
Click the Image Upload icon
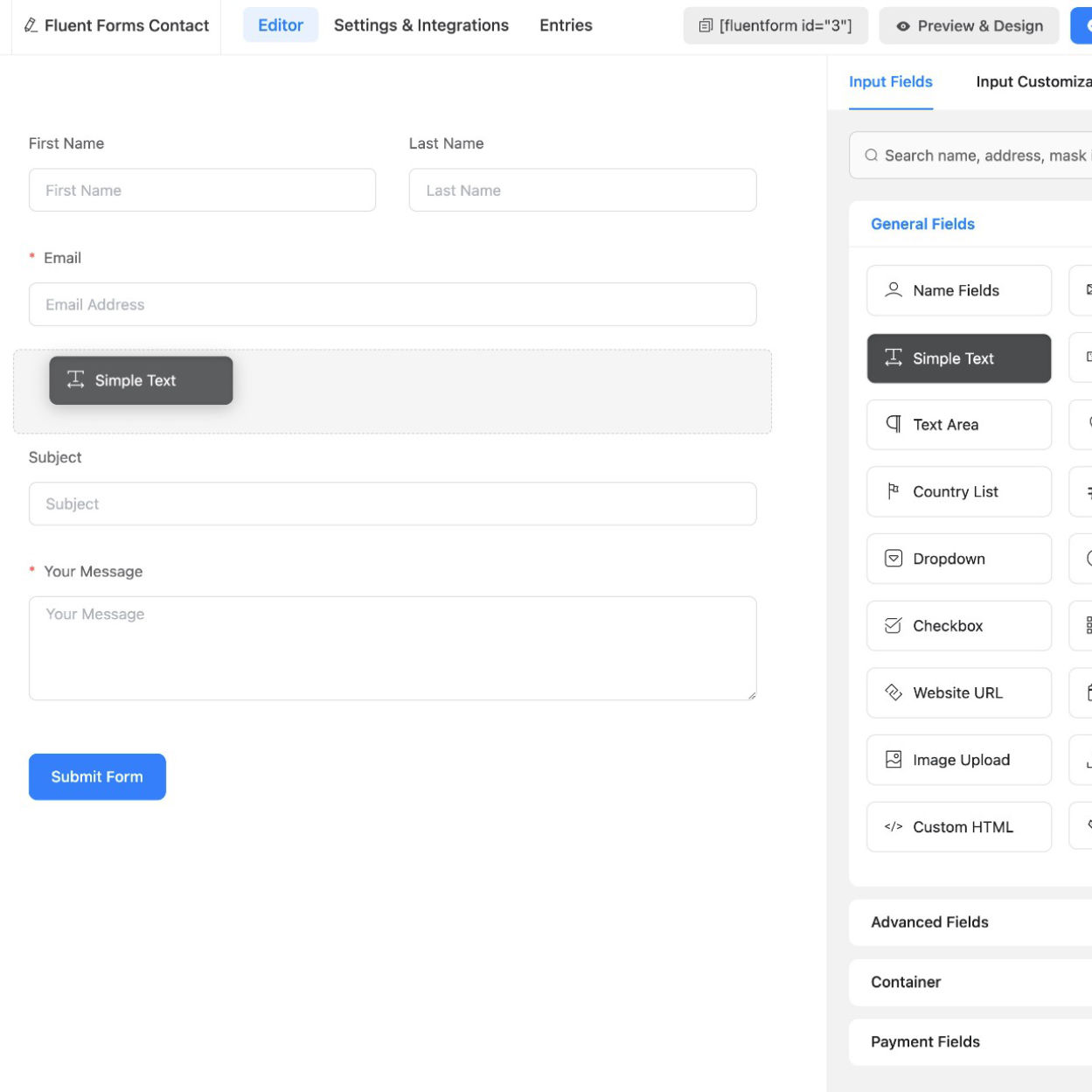coord(893,759)
